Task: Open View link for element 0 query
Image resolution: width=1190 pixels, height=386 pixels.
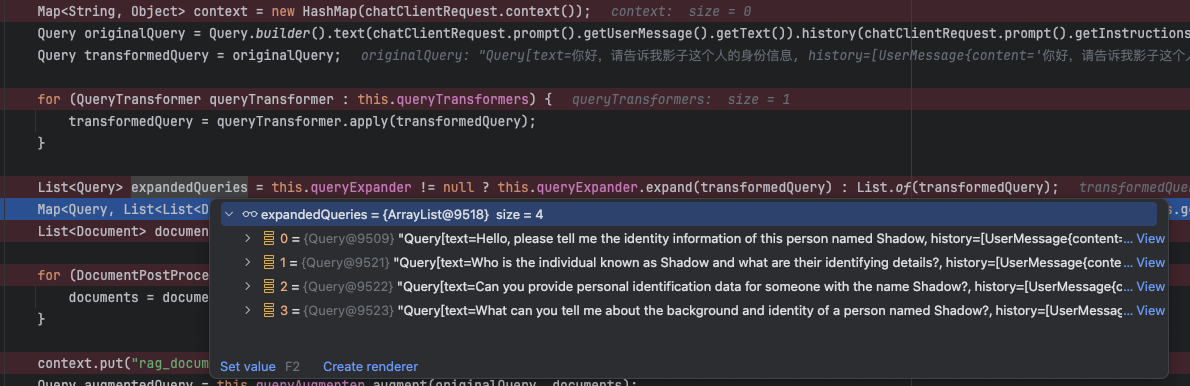Action: coord(1150,239)
